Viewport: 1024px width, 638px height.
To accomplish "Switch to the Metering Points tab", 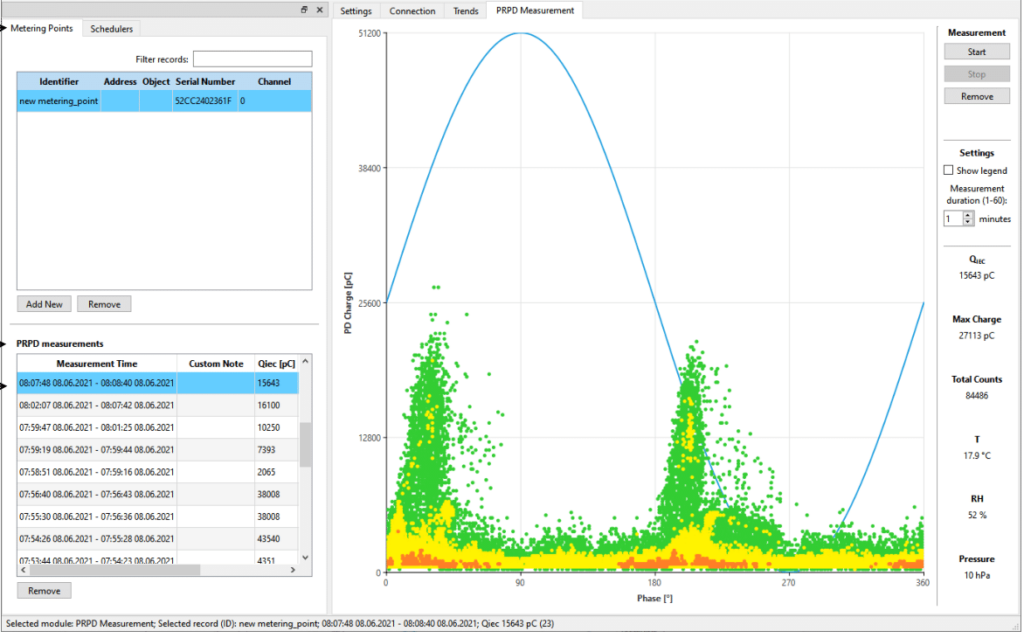I will [42, 28].
